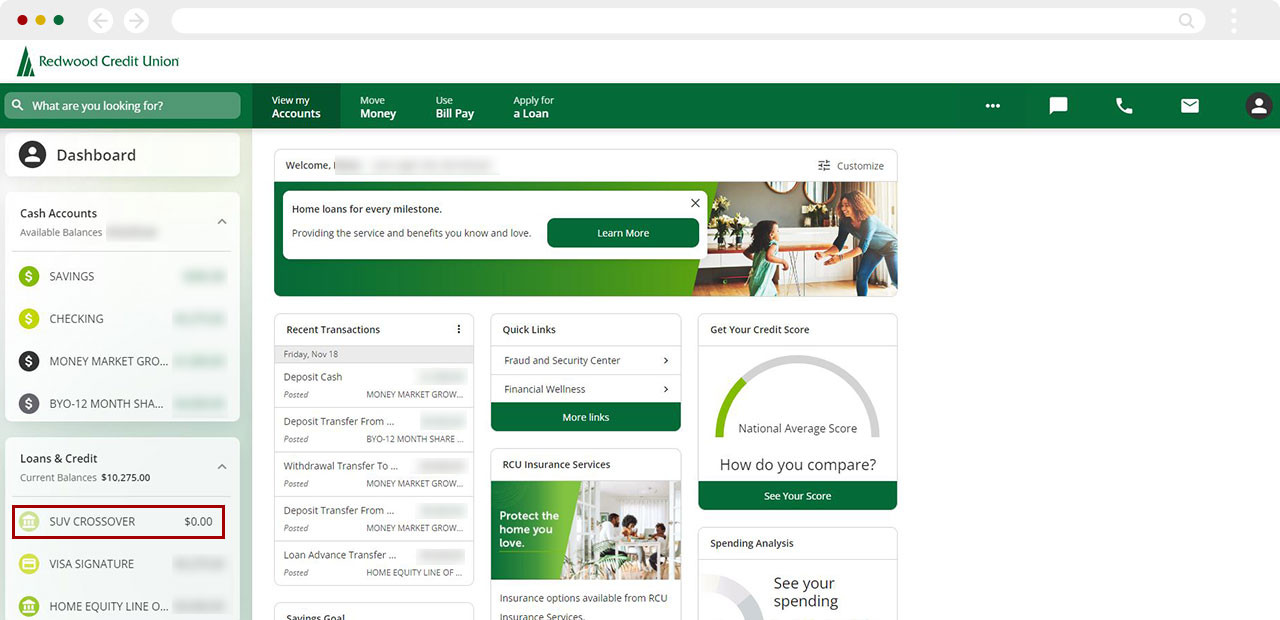Click the CHECKING account dollar icon
This screenshot has height=620, width=1280.
[x=29, y=319]
